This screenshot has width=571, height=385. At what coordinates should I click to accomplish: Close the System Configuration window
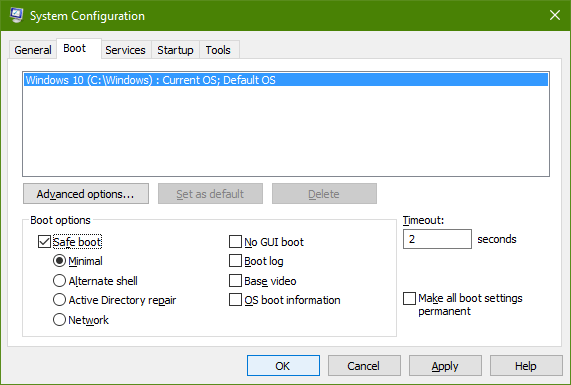pos(555,15)
